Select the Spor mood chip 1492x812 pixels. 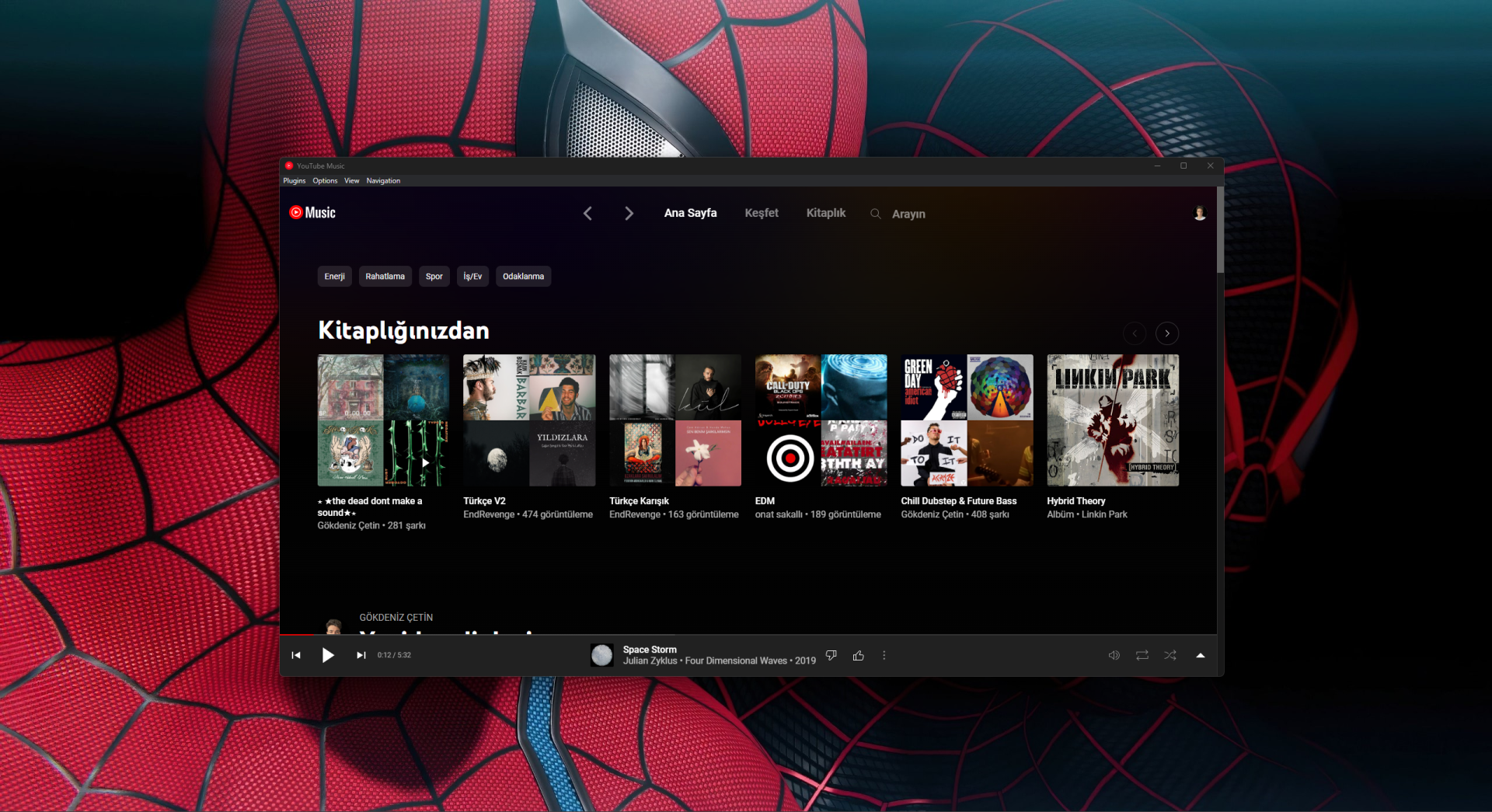(x=434, y=277)
